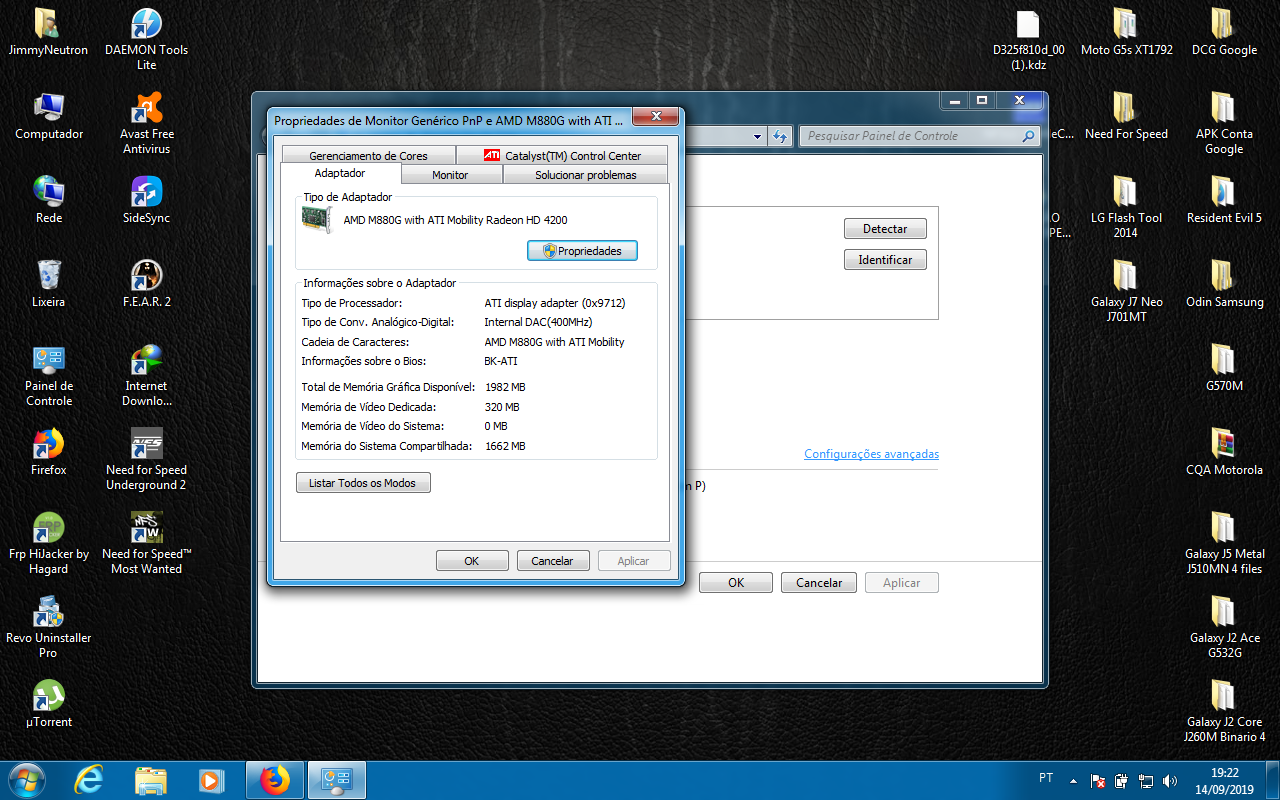Open the Action Center flag tray icon
The image size is (1280, 800).
(1097, 781)
